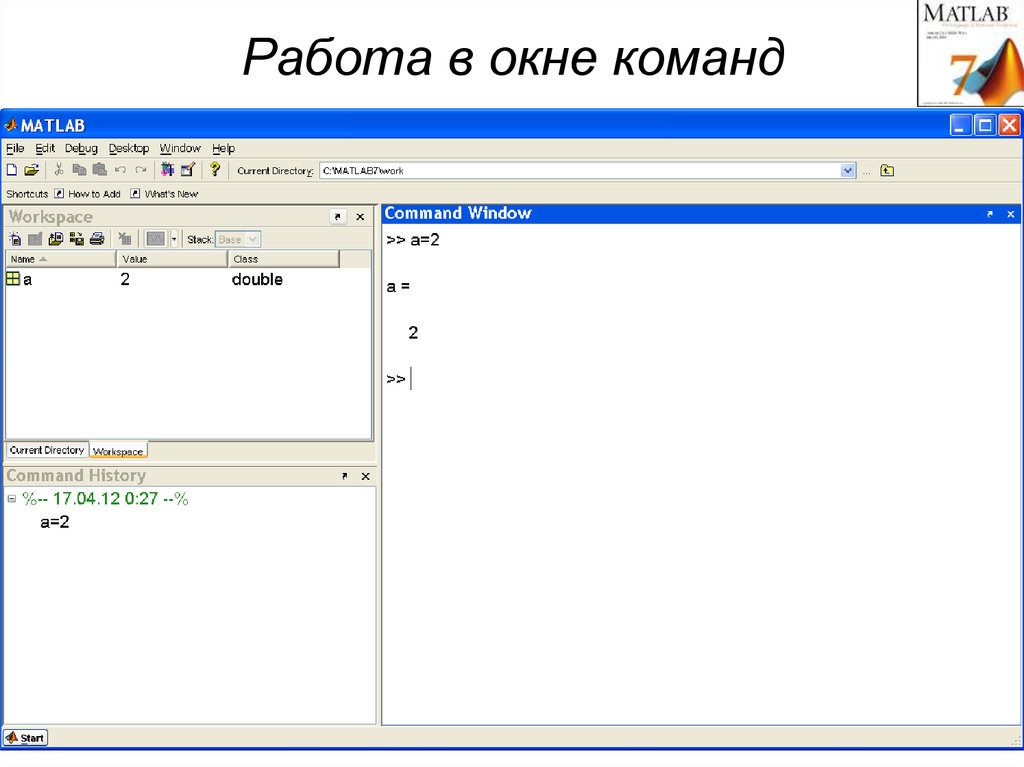The height and width of the screenshot is (767, 1024).
Task: Open the Desktop menu
Action: click(129, 148)
